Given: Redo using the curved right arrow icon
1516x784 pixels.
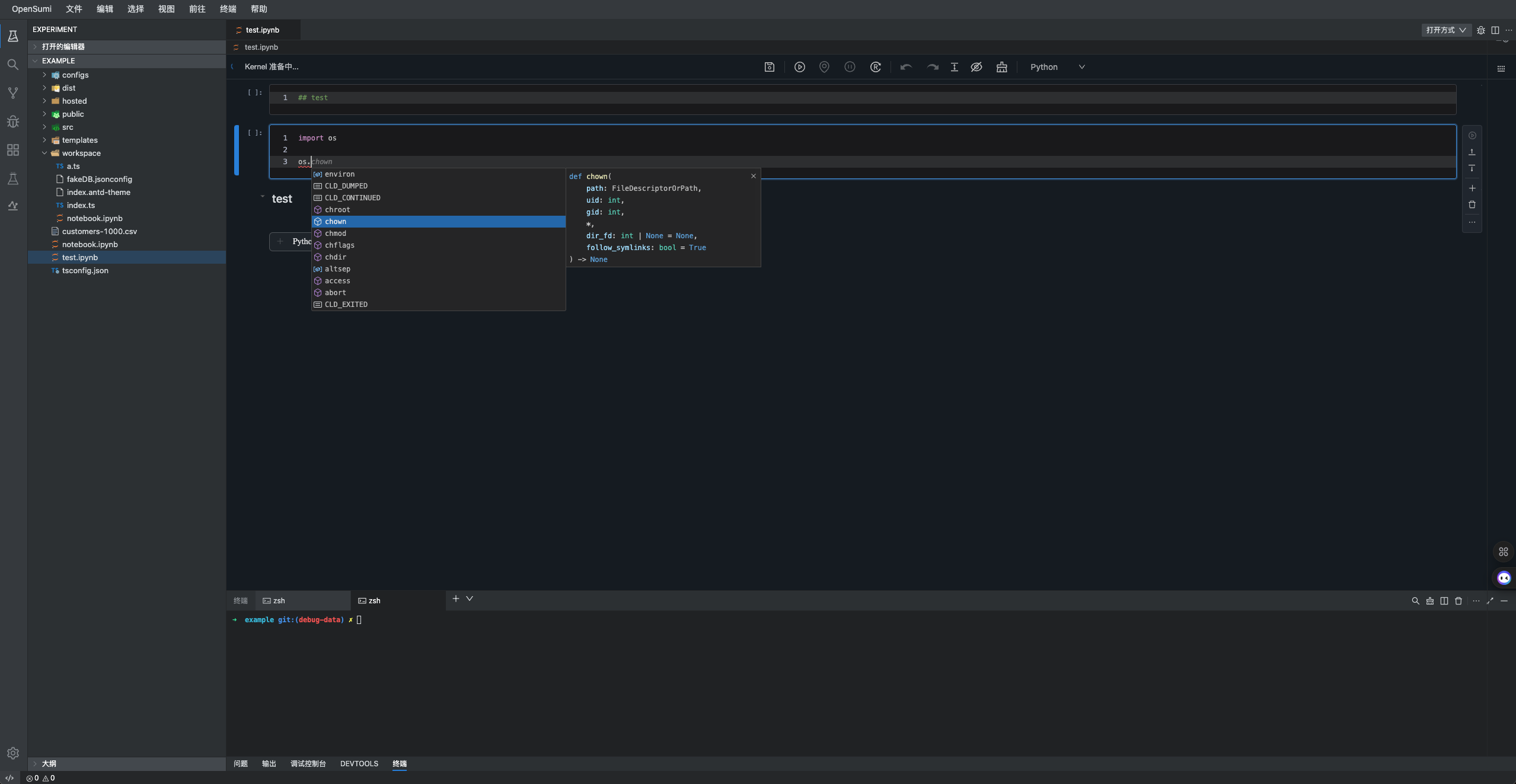Looking at the screenshot, I should 933,67.
